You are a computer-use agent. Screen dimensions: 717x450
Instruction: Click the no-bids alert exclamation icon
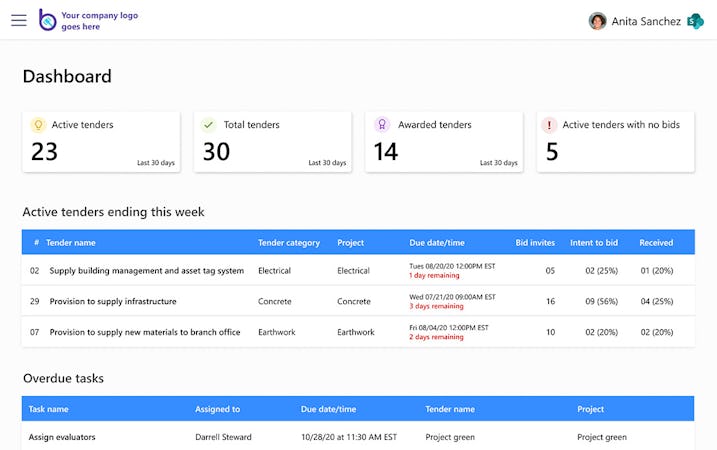(x=549, y=125)
